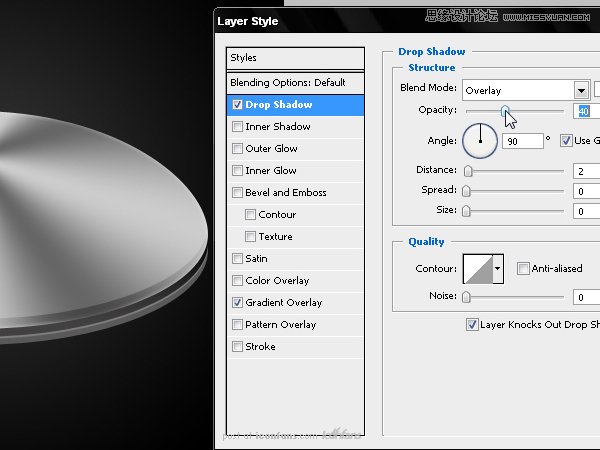600x450 pixels.
Task: Click the Size value field
Action: click(x=587, y=211)
